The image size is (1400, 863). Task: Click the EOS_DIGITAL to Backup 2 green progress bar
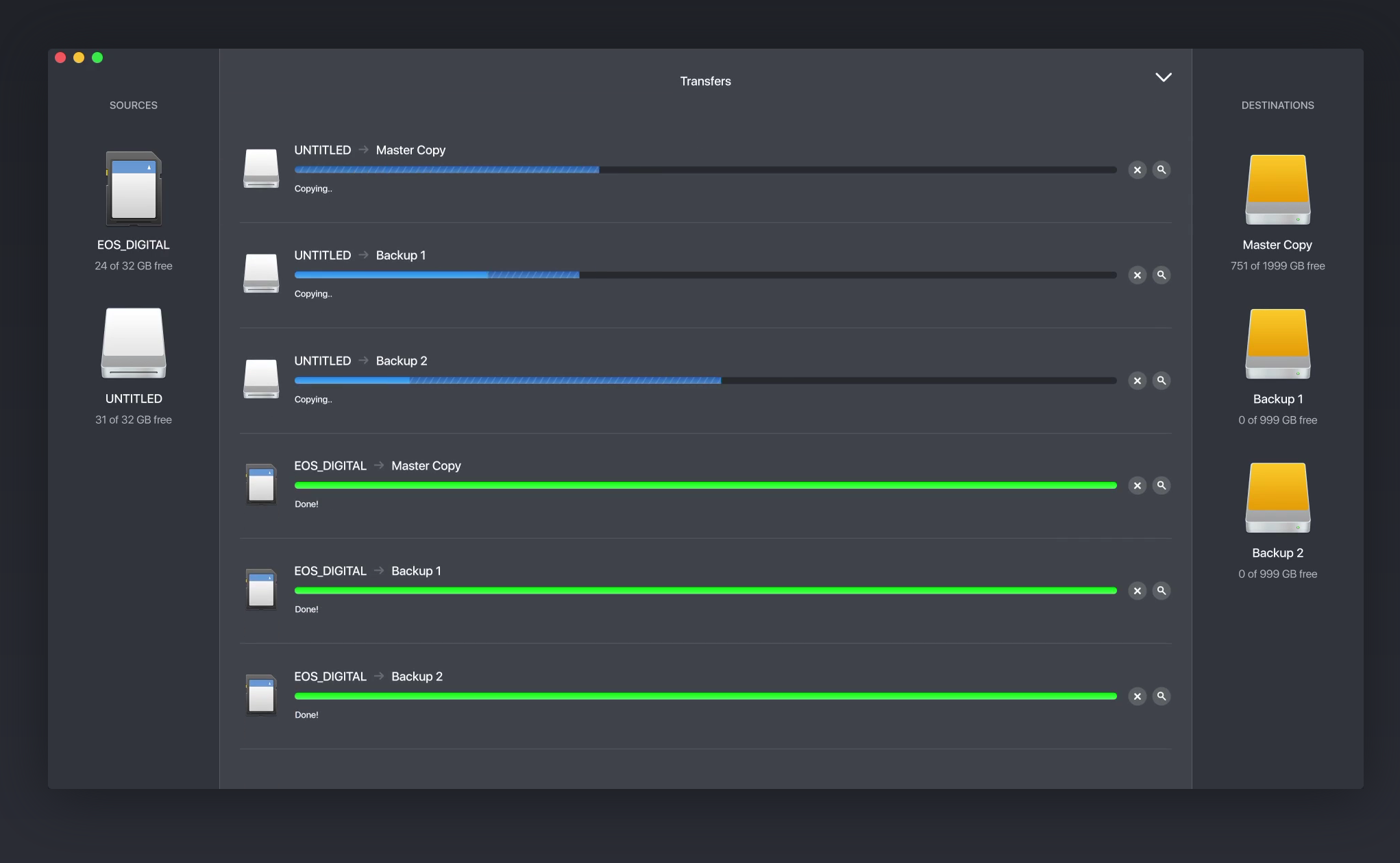pyautogui.click(x=705, y=696)
